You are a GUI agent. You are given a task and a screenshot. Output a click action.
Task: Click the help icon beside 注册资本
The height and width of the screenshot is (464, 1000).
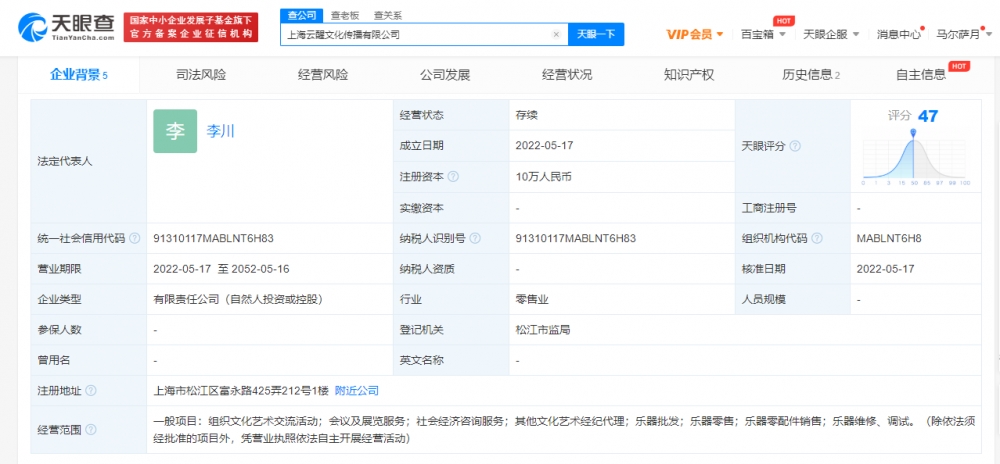(453, 177)
